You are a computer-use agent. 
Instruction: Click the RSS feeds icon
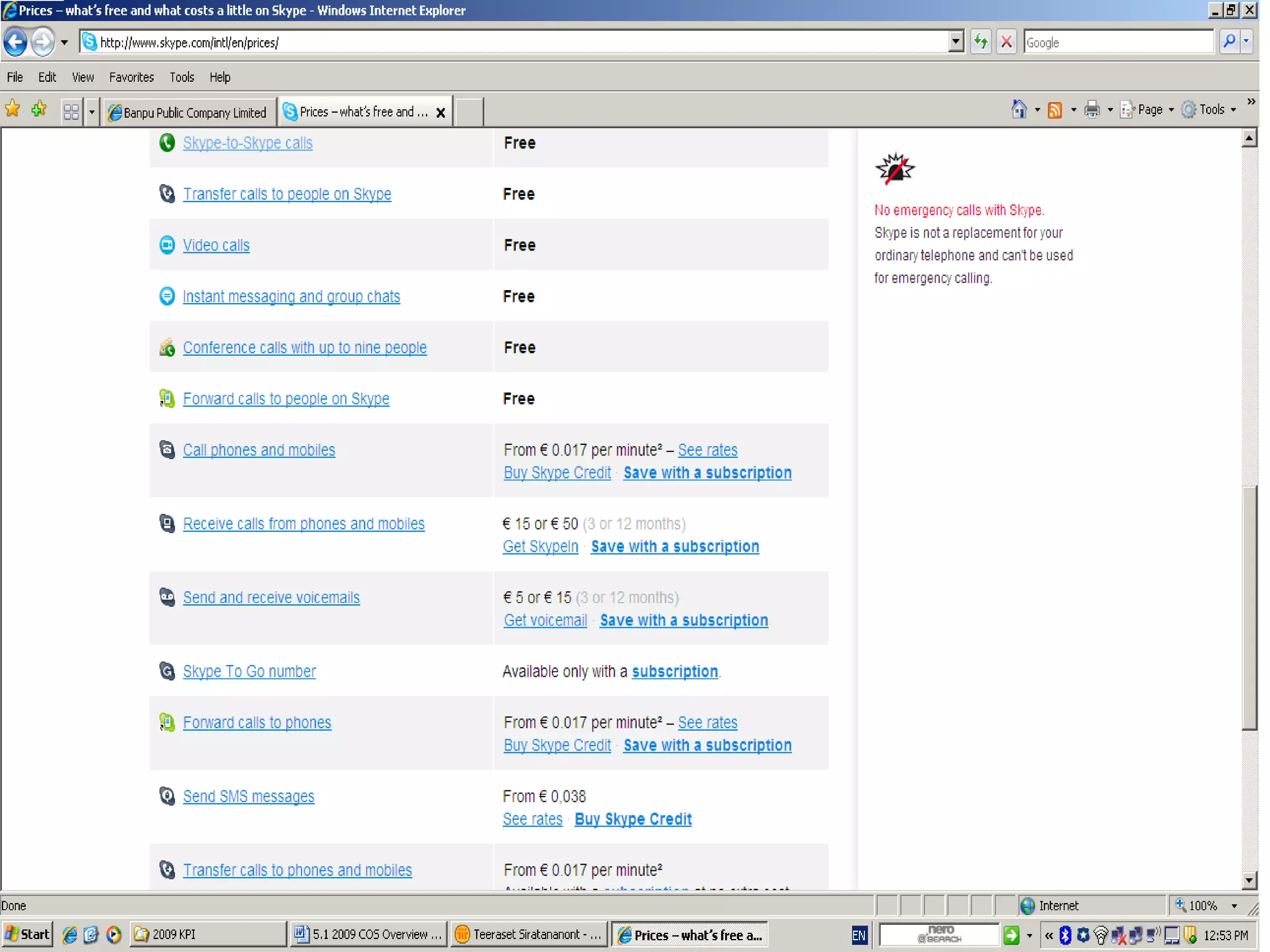click(1054, 110)
